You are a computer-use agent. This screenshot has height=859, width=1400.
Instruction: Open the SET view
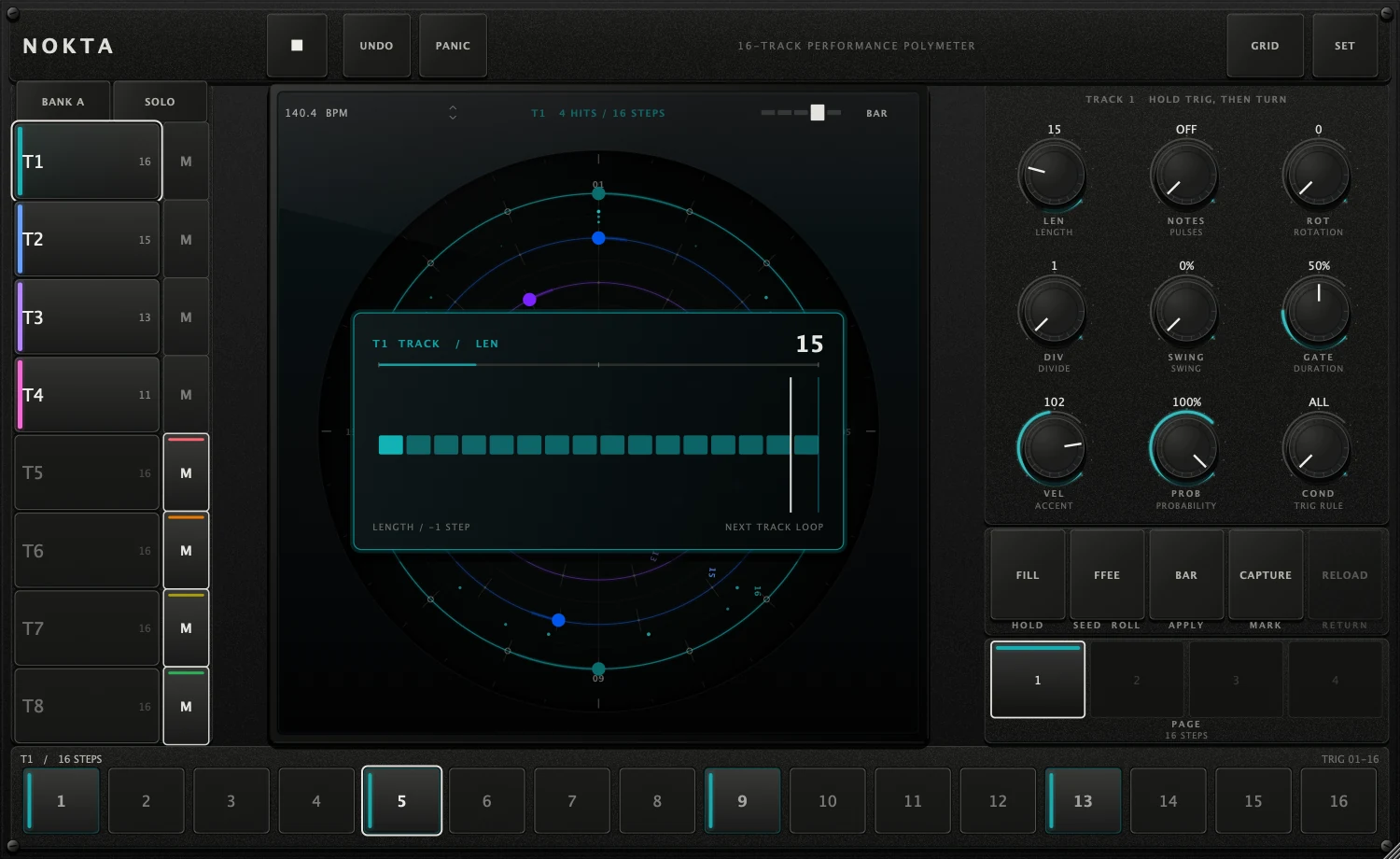pyautogui.click(x=1344, y=46)
